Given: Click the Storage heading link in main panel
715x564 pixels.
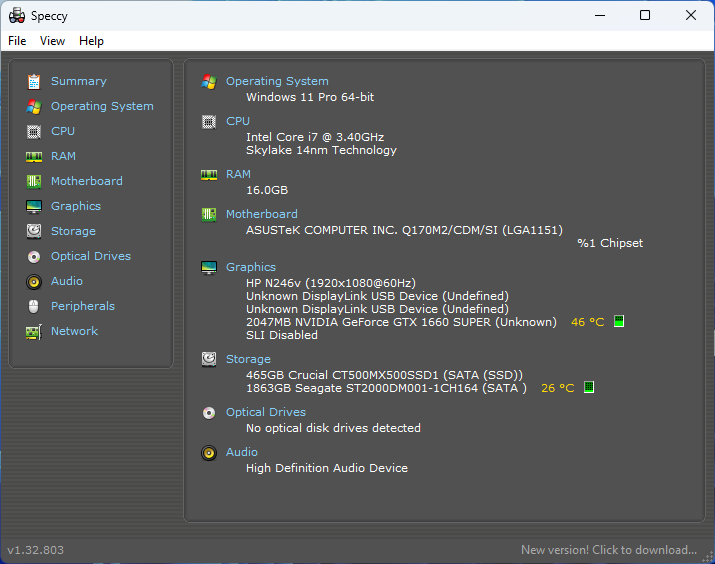Looking at the screenshot, I should 249,359.
